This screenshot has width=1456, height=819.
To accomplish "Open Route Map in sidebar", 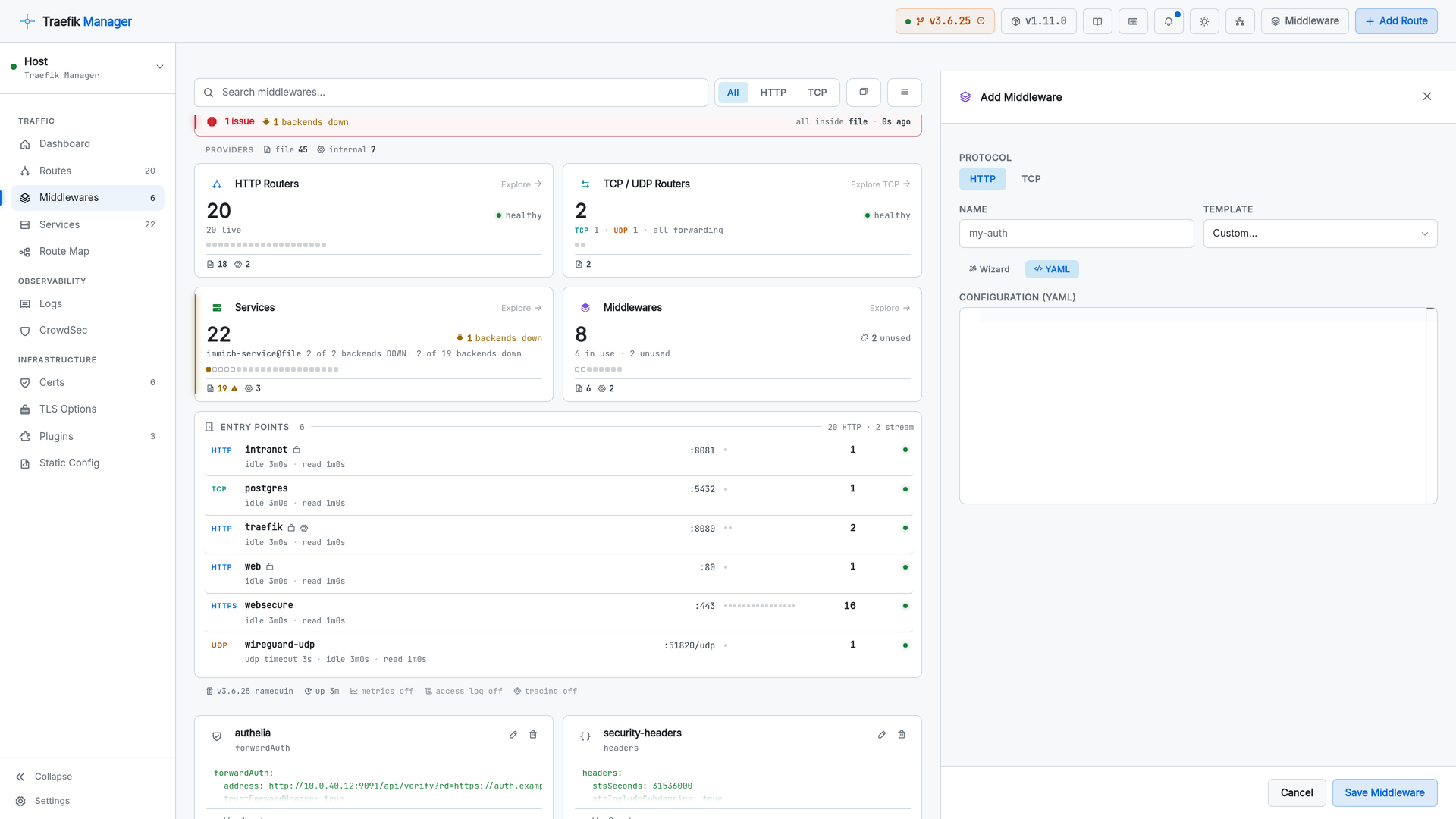I will [87, 252].
